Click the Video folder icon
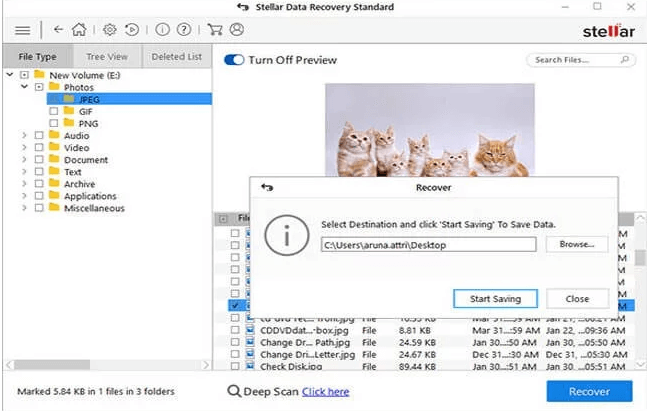This screenshot has width=649, height=411. 54,147
